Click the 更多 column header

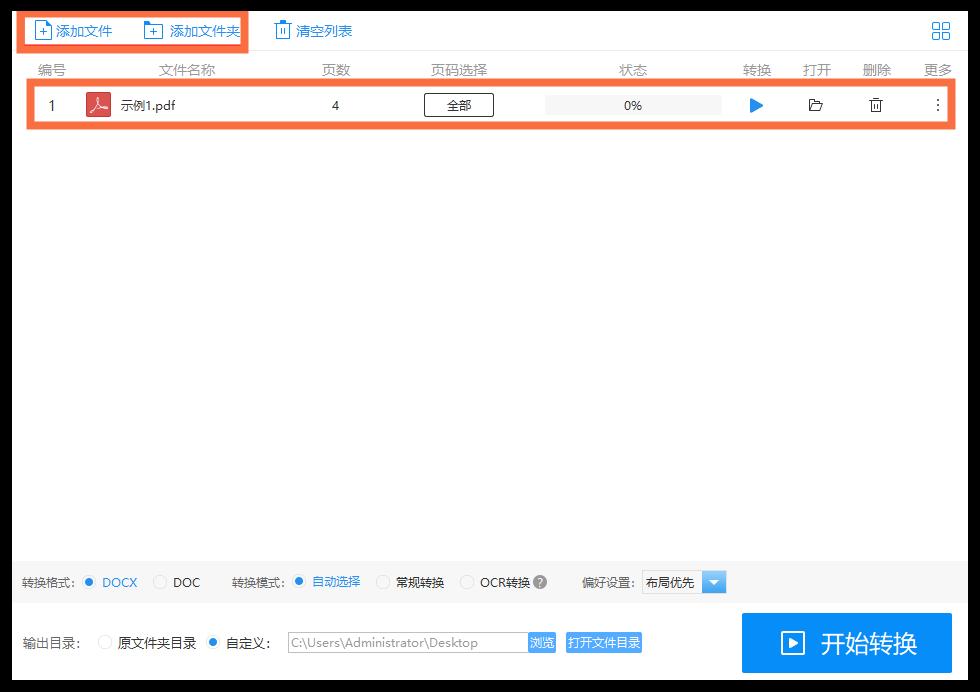tap(938, 69)
